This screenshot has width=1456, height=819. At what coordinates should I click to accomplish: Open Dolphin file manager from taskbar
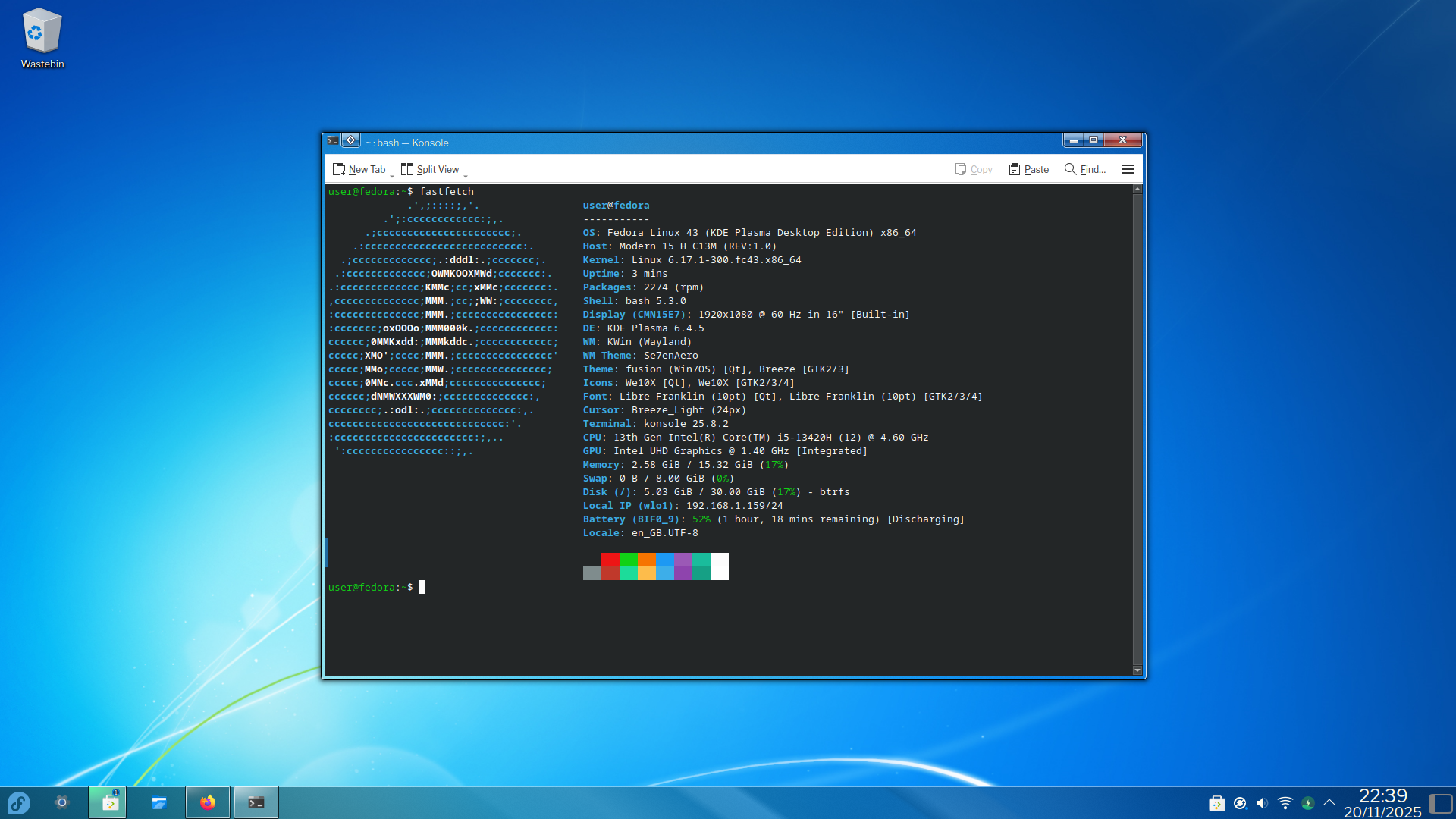159,802
